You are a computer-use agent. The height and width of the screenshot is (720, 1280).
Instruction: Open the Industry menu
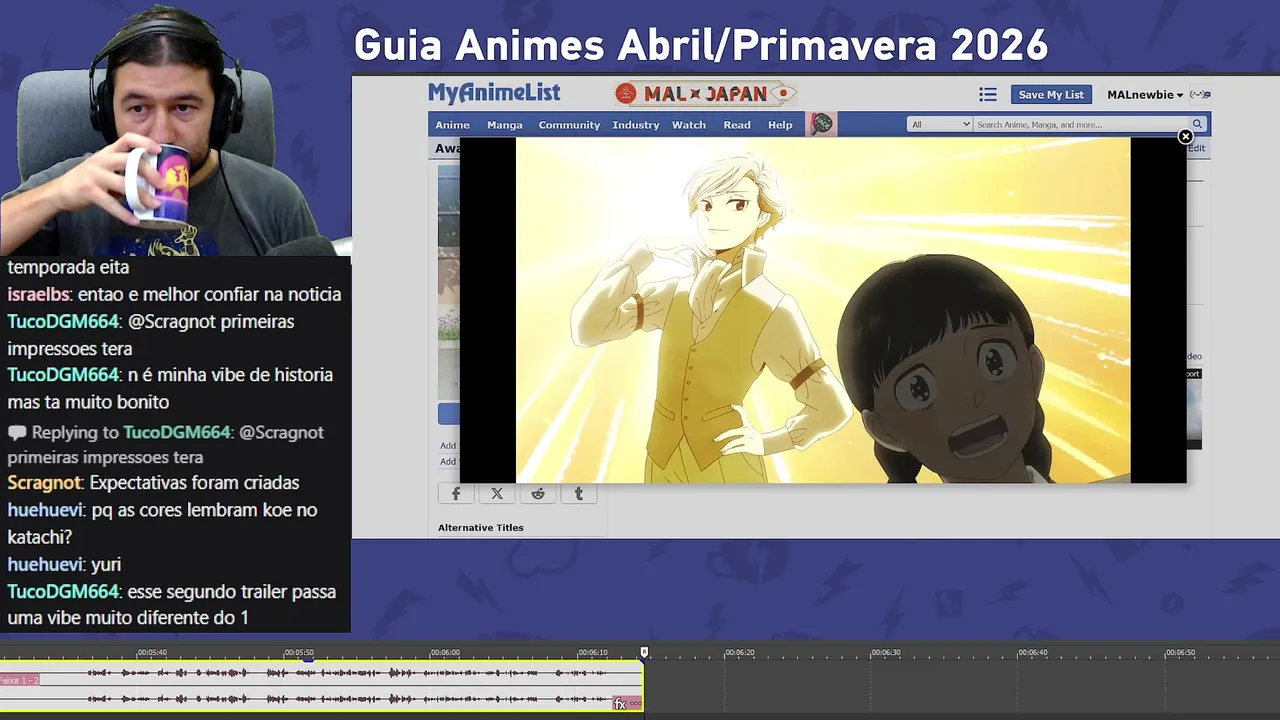point(636,125)
